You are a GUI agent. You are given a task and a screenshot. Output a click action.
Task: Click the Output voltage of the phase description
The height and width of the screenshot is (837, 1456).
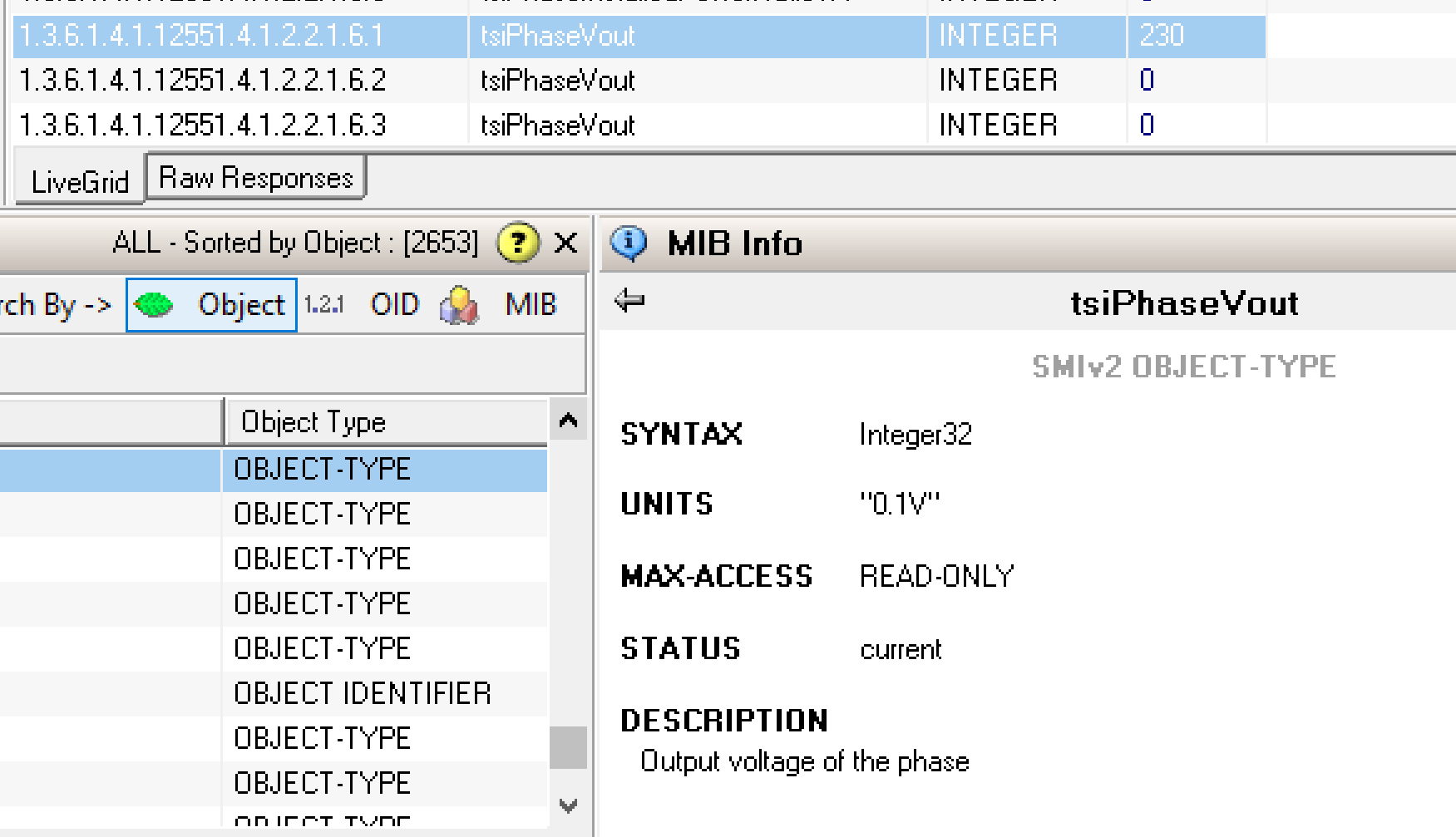point(805,761)
